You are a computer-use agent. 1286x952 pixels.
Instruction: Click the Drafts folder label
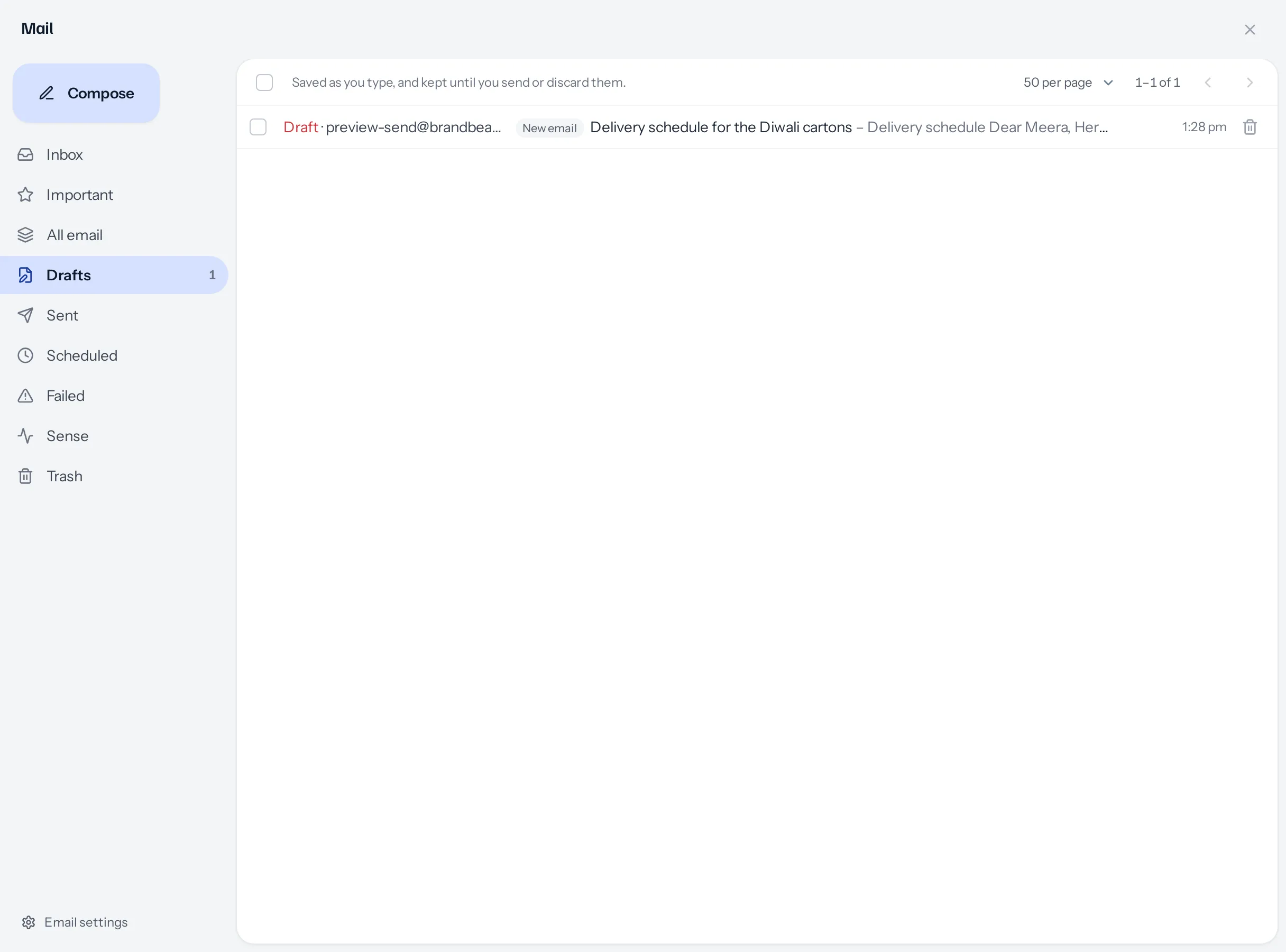69,276
